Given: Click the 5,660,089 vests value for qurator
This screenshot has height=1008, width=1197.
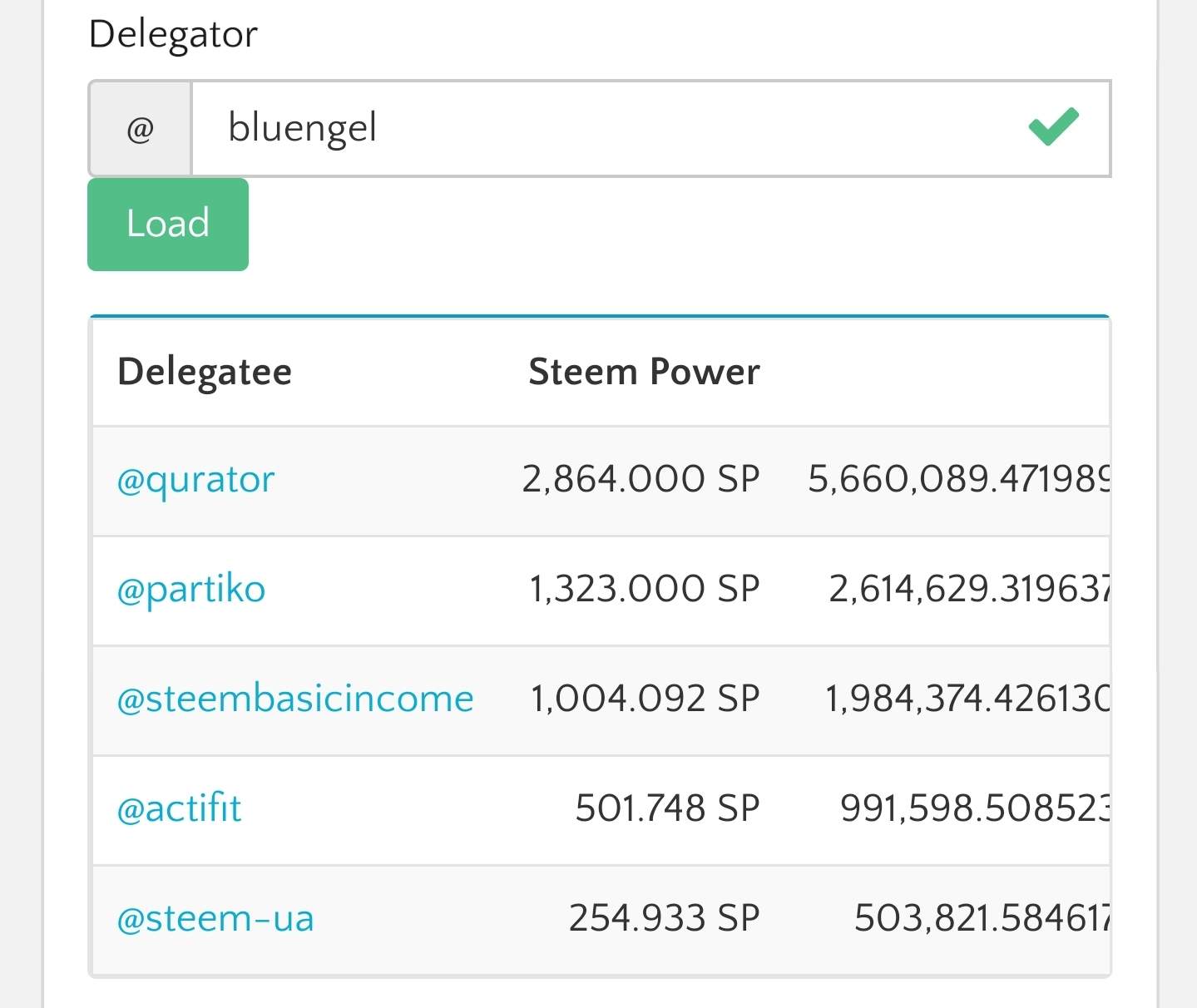Looking at the screenshot, I should pos(958,480).
